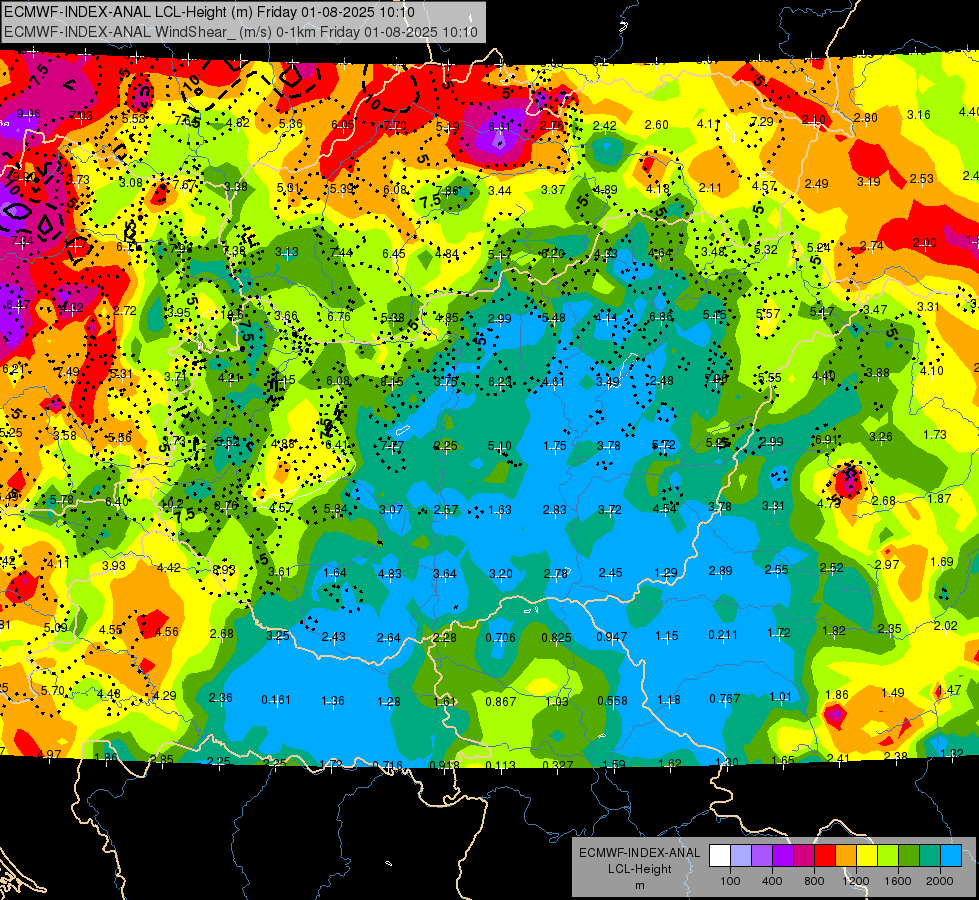This screenshot has height=900, width=979.
Task: Select the grid value 5.72
Action: click(x=664, y=445)
